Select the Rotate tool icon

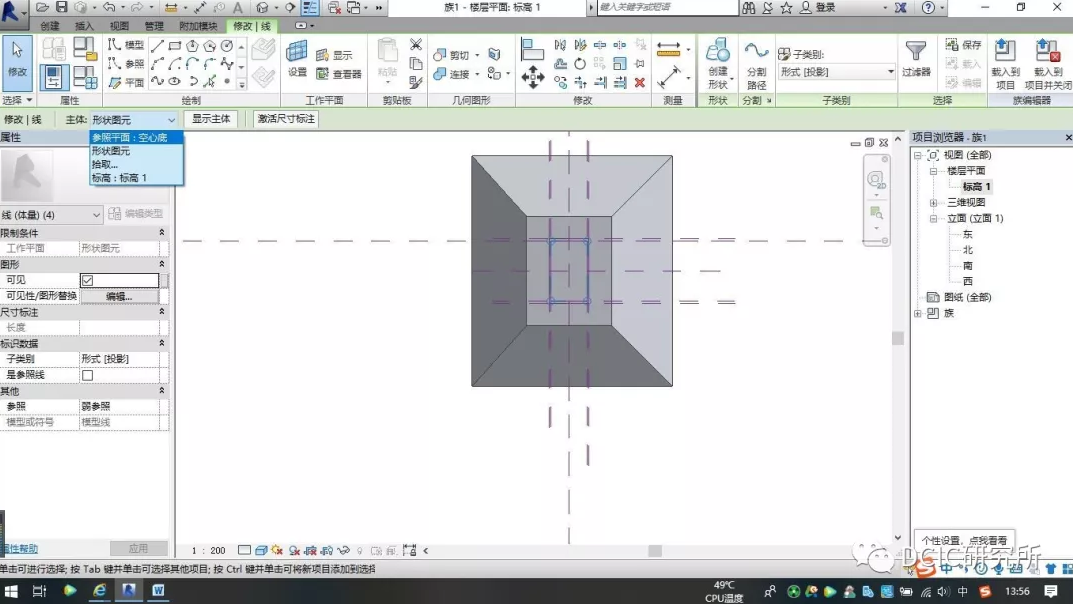pyautogui.click(x=580, y=64)
